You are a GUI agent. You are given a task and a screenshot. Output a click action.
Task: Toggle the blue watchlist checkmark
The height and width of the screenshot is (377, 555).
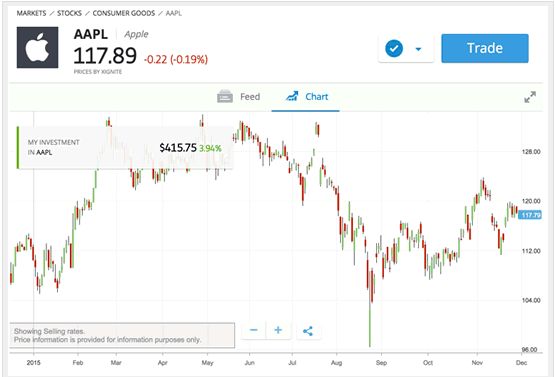(394, 48)
